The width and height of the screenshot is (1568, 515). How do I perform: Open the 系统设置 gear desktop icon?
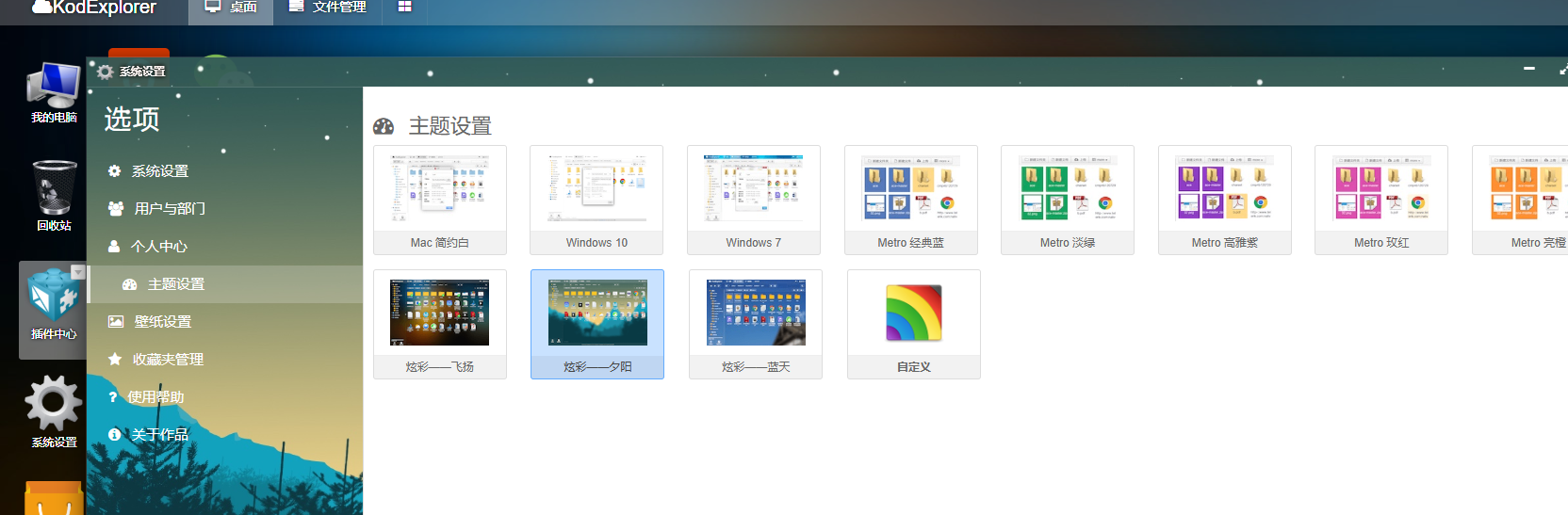coord(54,410)
